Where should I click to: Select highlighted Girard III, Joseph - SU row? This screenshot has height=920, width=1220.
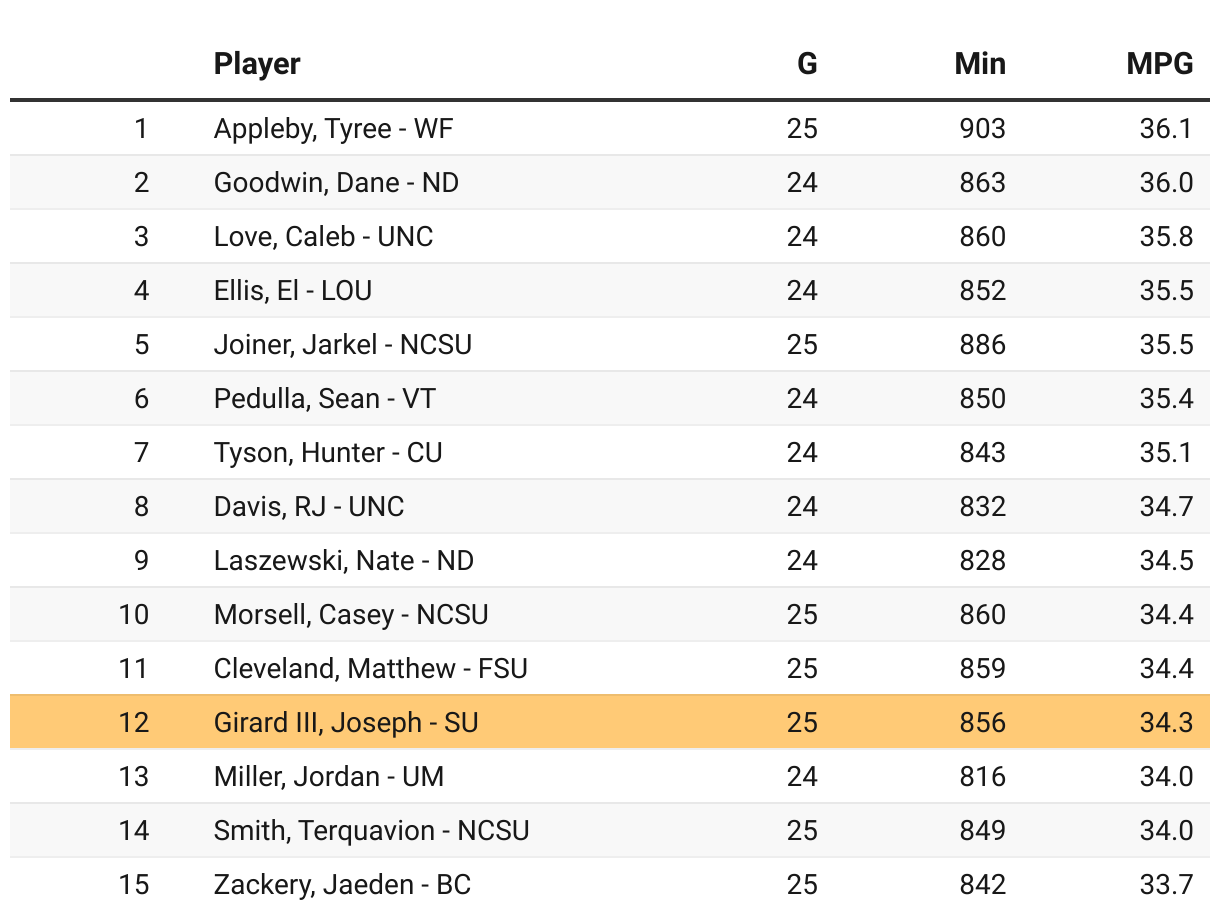[346, 722]
